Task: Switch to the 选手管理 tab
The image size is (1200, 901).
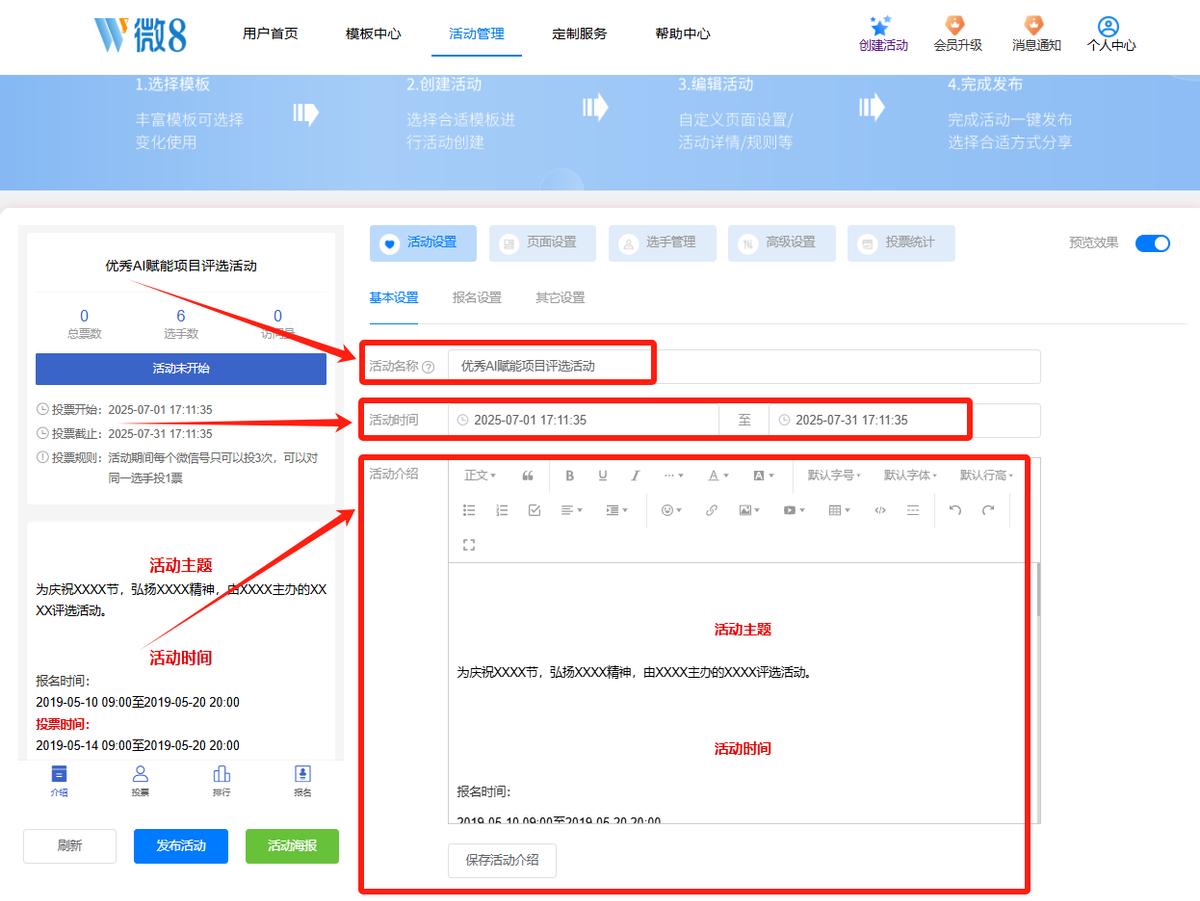Action: pos(662,243)
